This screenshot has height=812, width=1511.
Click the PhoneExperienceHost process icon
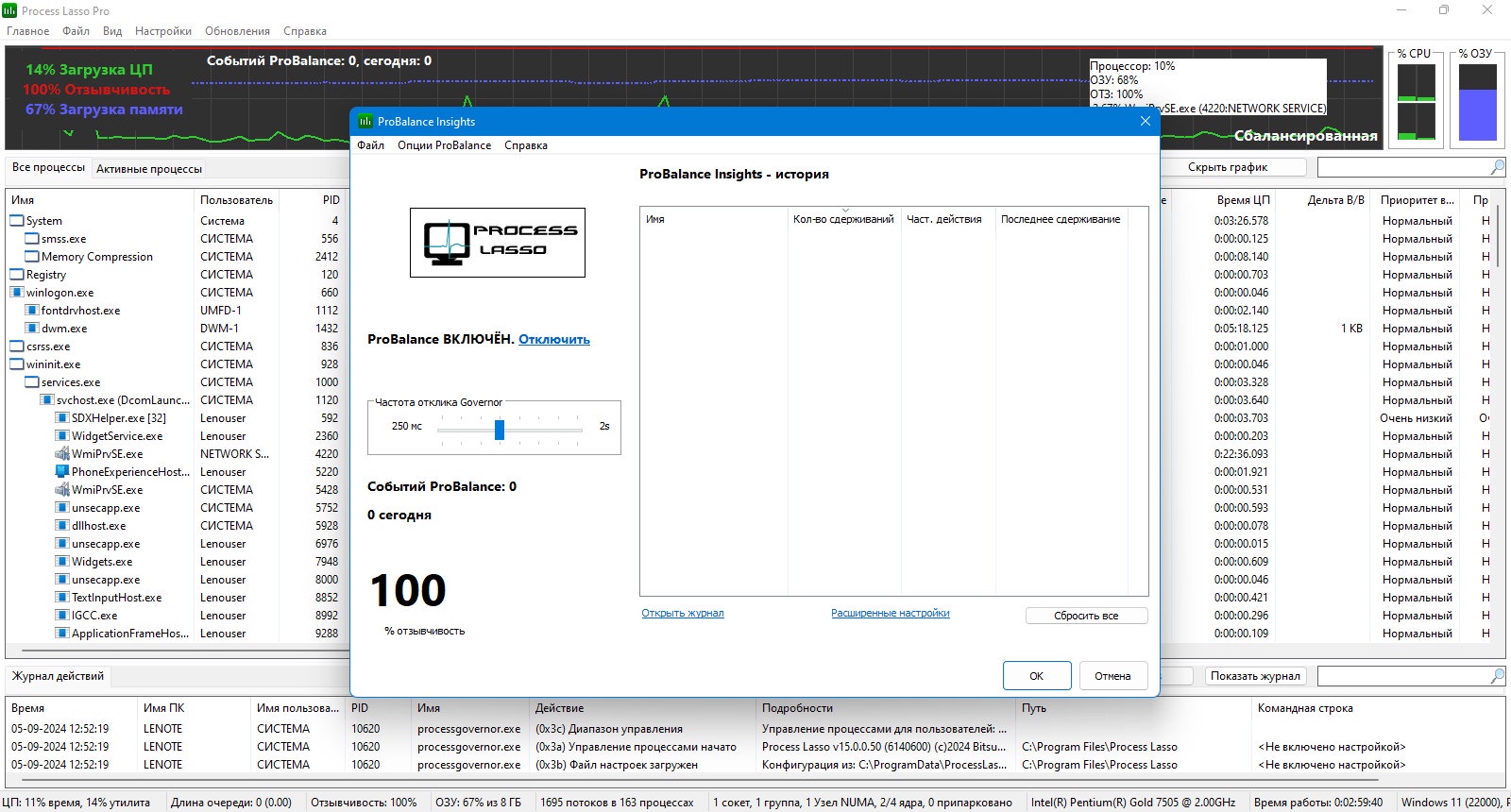(62, 471)
